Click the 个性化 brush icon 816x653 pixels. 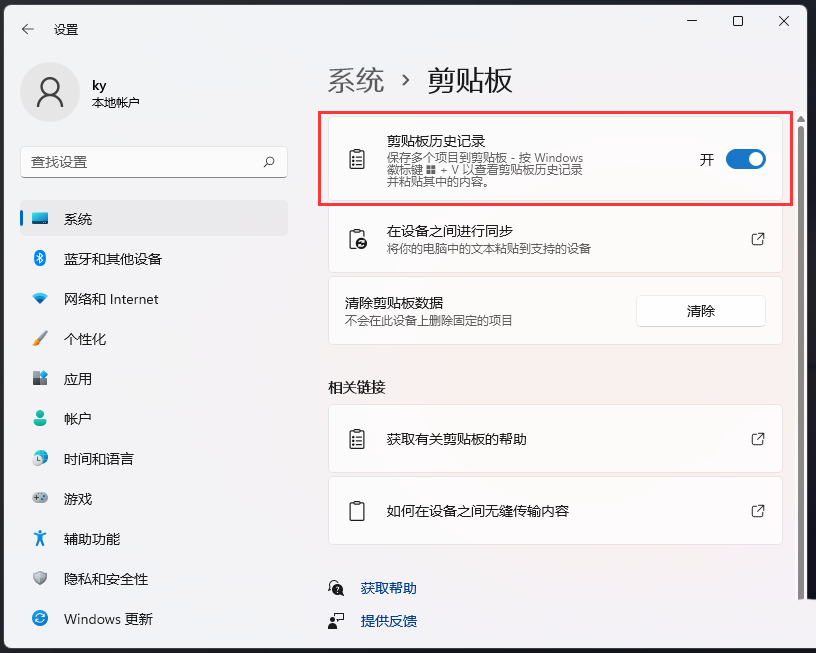[x=39, y=339]
